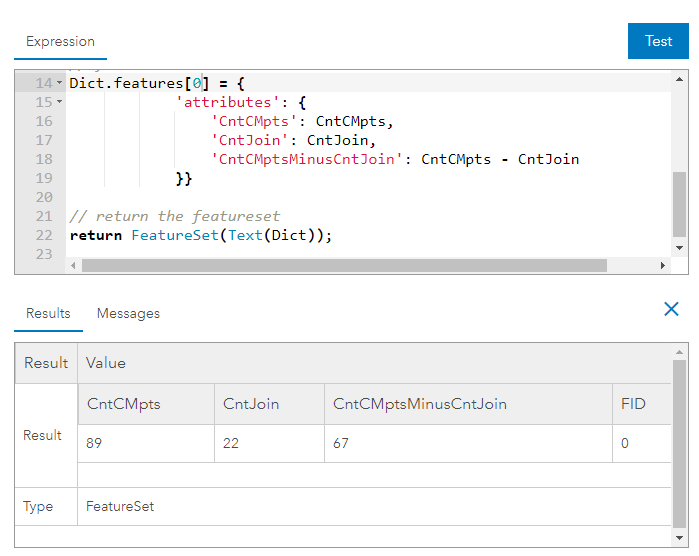Switch to the Expression tab
699x556 pixels.
(x=60, y=42)
